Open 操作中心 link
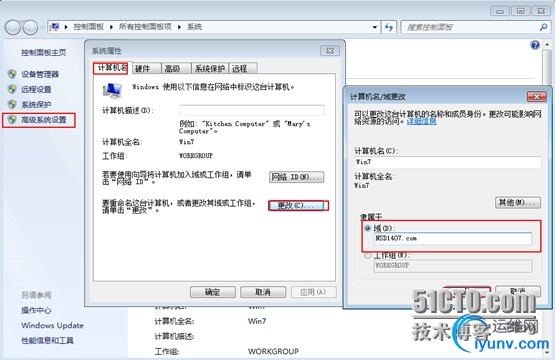555x360 pixels. pos(36,310)
